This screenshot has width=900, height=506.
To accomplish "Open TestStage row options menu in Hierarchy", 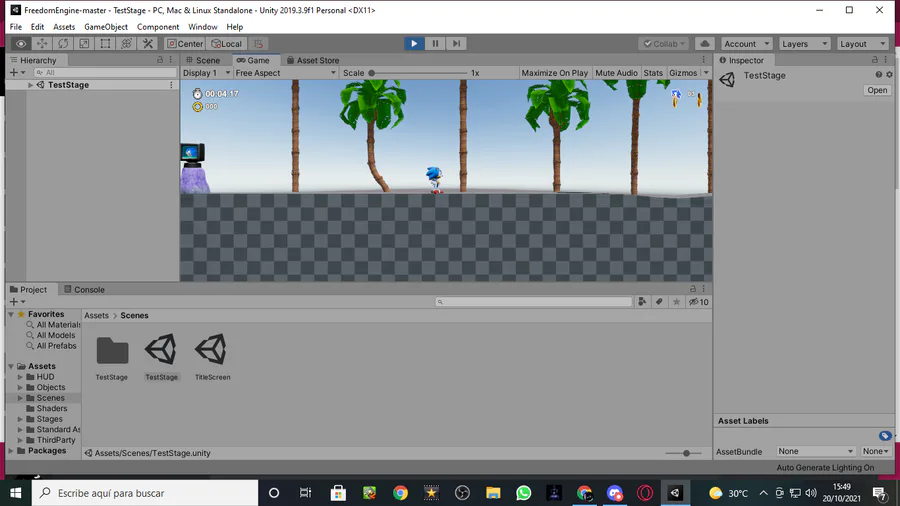I will tap(171, 85).
